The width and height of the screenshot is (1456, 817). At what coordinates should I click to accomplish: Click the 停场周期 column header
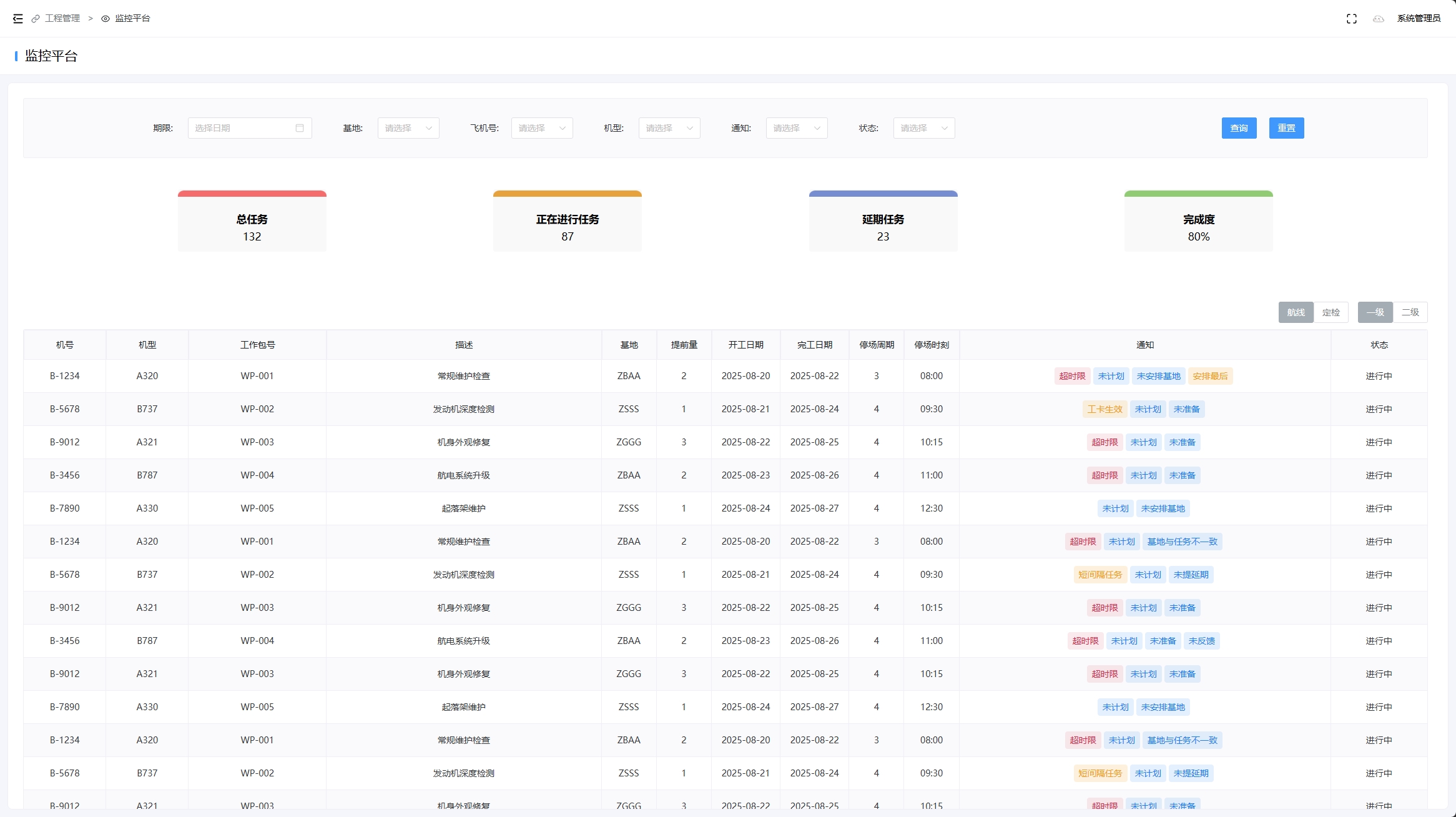[877, 345]
